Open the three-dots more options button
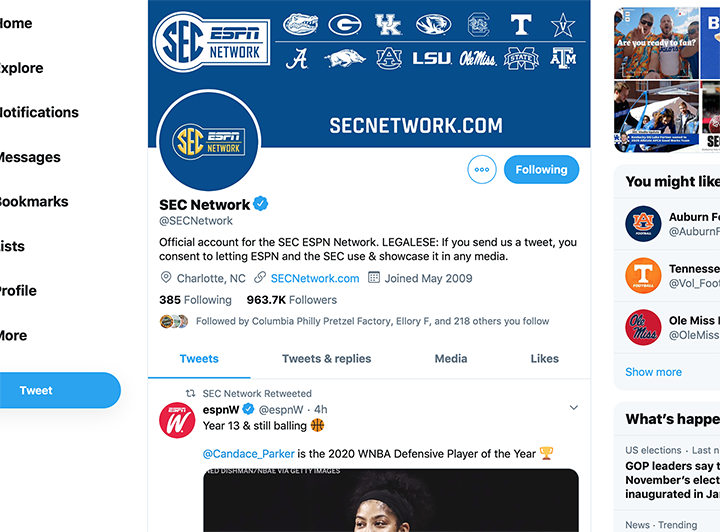Viewport: 720px width, 532px height. 482,170
